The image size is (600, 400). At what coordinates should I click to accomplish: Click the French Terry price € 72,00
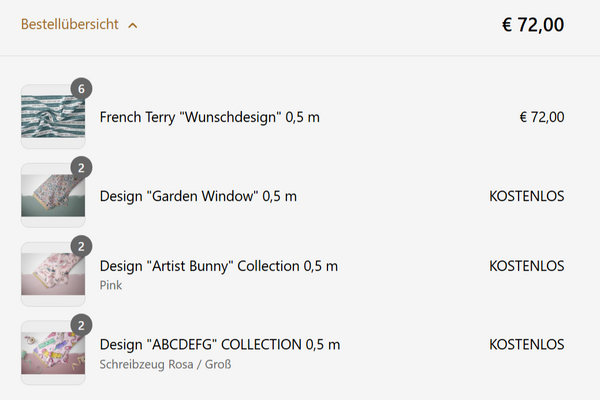[542, 117]
